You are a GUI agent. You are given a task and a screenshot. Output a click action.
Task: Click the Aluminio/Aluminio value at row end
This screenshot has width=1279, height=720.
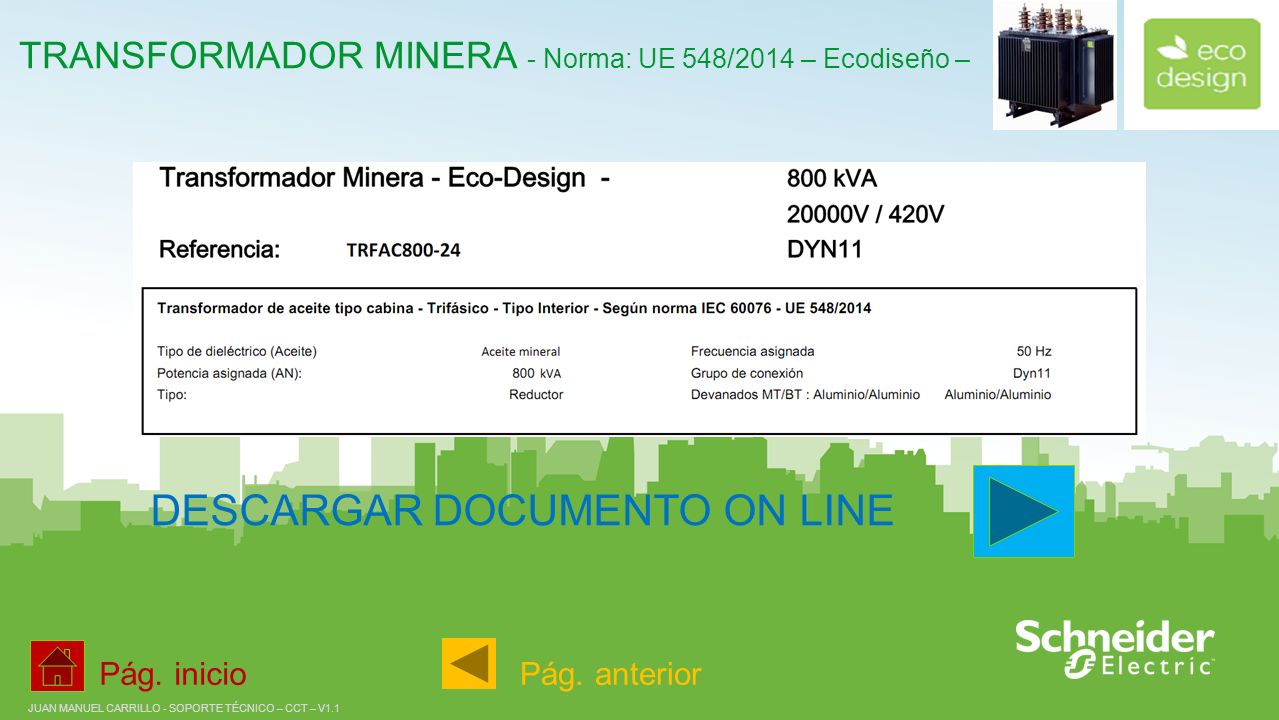point(998,395)
